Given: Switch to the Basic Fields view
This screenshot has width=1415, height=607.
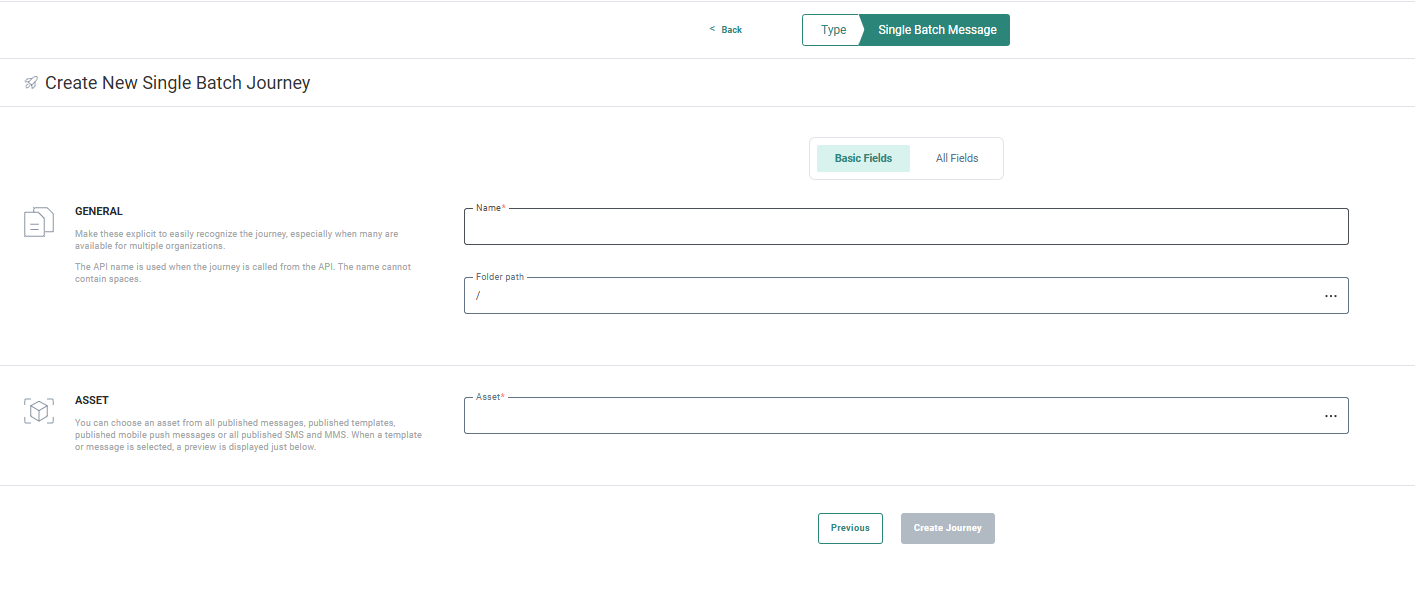Looking at the screenshot, I should [863, 158].
